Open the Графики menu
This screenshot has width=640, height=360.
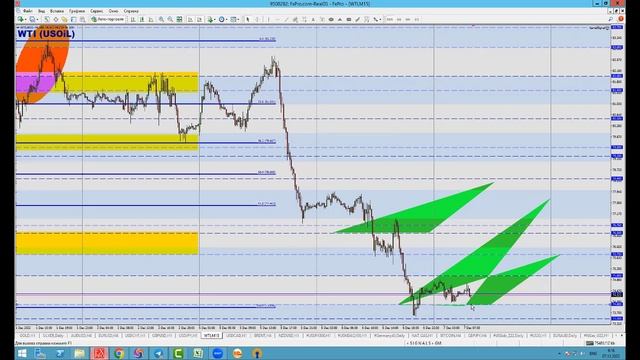(x=77, y=11)
